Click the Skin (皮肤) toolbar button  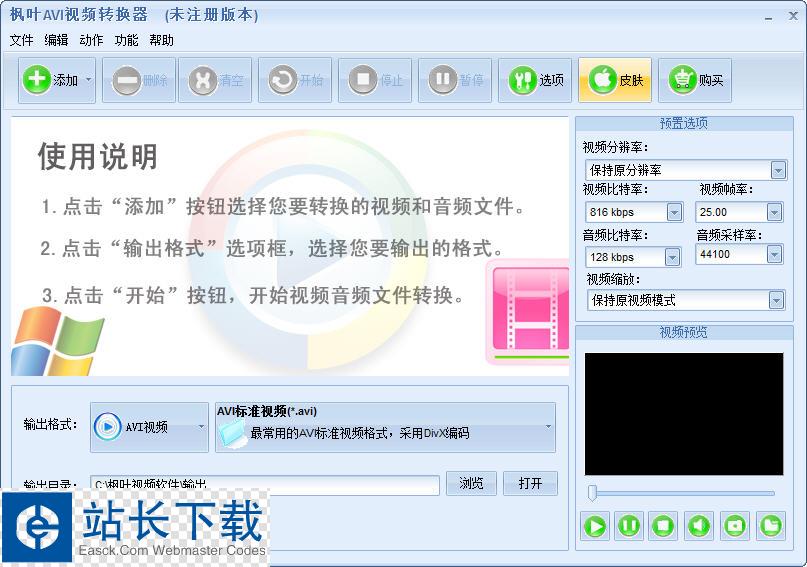615,80
